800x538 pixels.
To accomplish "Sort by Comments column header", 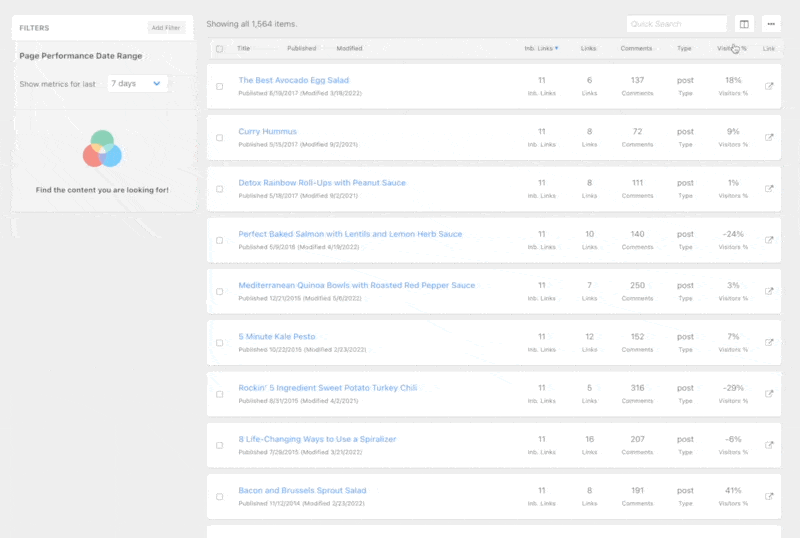I will (x=636, y=48).
